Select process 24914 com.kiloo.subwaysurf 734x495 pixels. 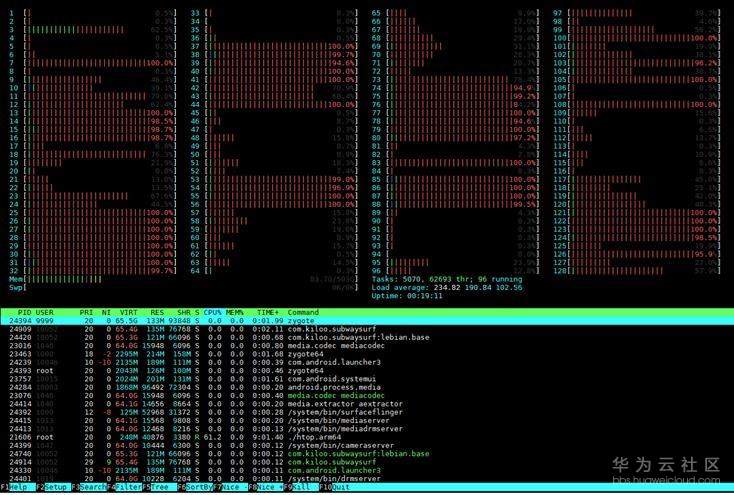pos(367,462)
